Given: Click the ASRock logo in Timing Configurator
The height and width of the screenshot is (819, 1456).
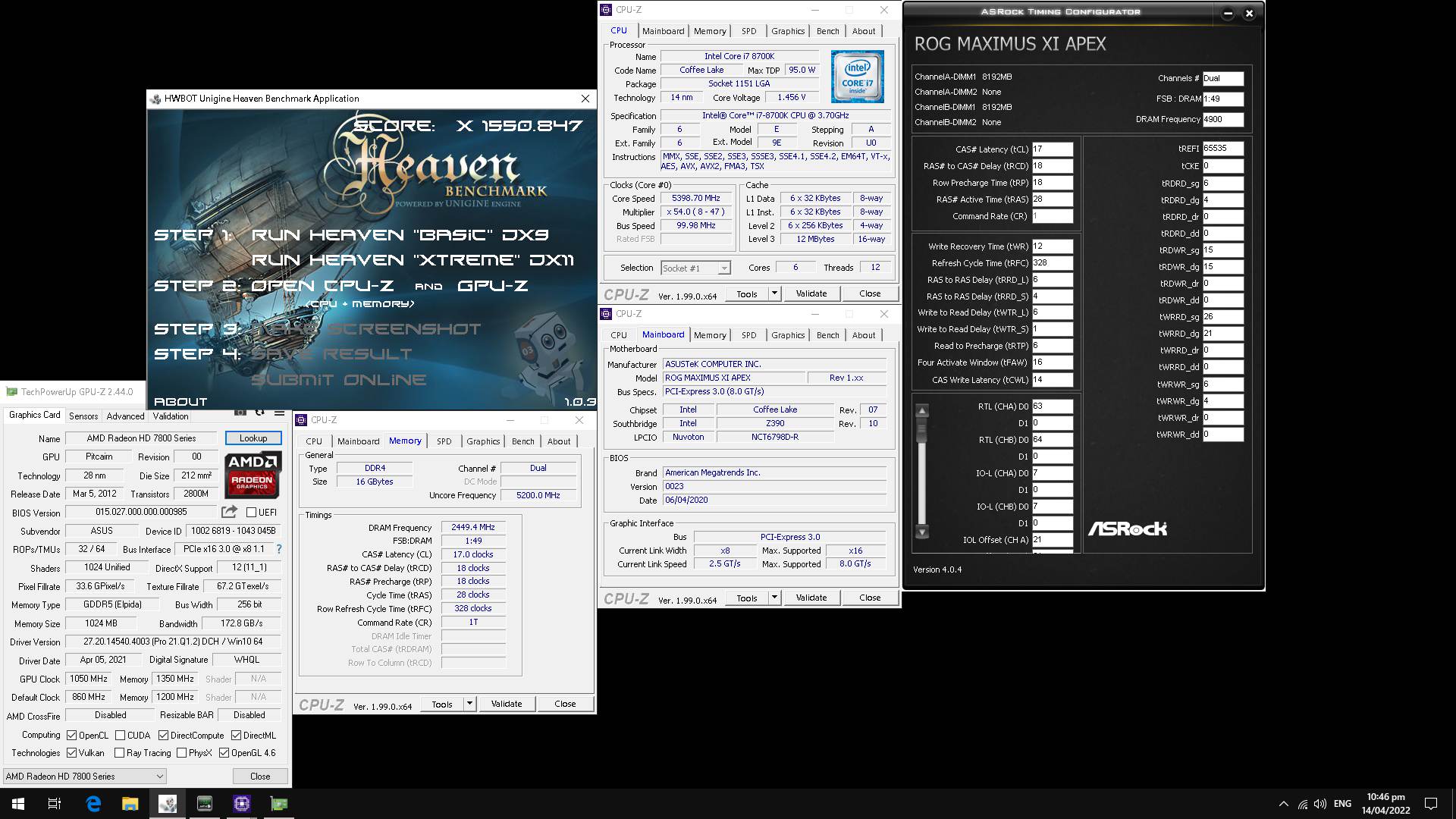Looking at the screenshot, I should coord(1128,529).
